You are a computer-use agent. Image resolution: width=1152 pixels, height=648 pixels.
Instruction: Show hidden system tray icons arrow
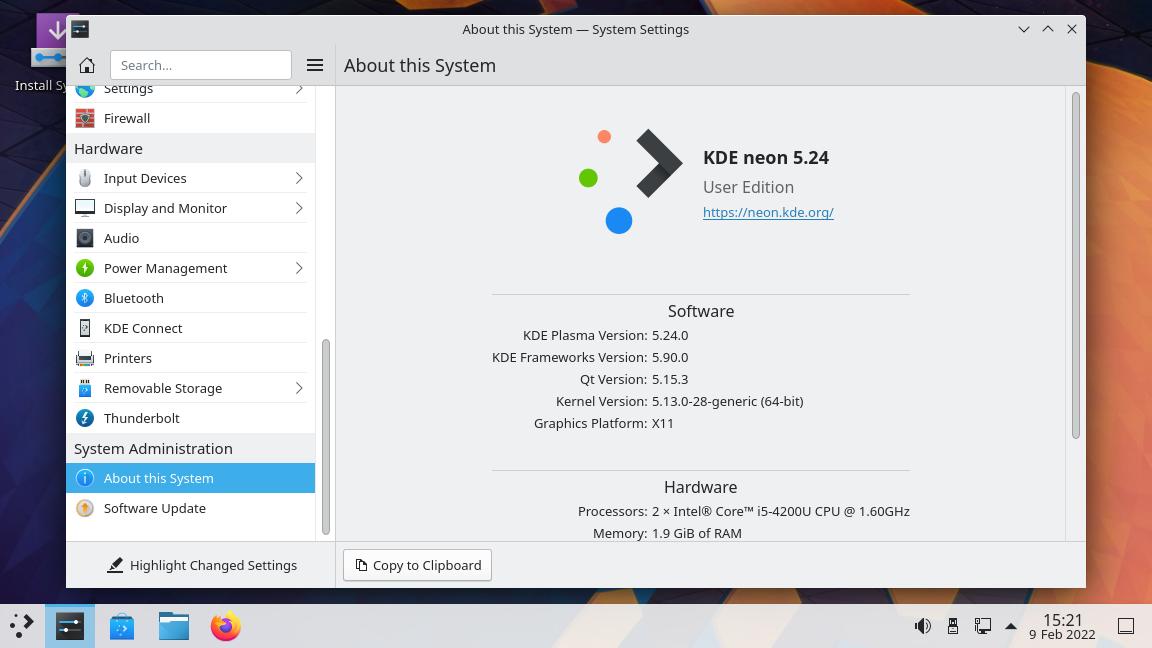point(1011,626)
